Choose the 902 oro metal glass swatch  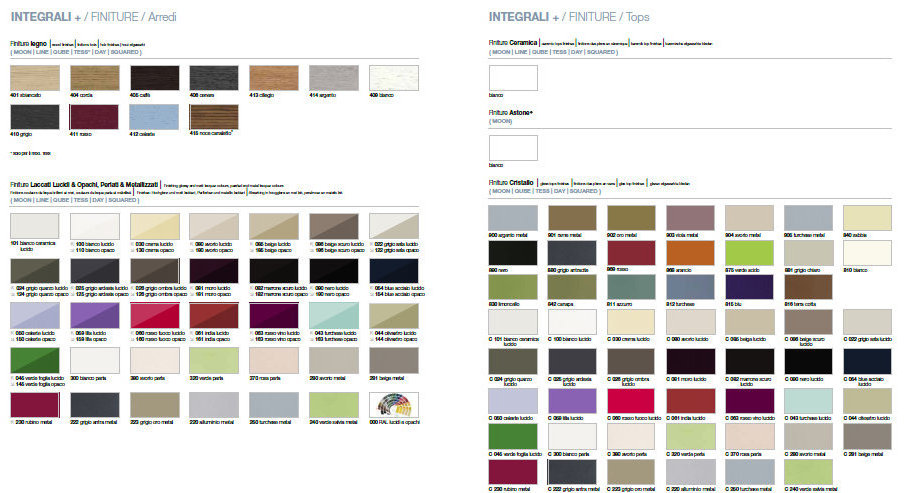click(630, 218)
